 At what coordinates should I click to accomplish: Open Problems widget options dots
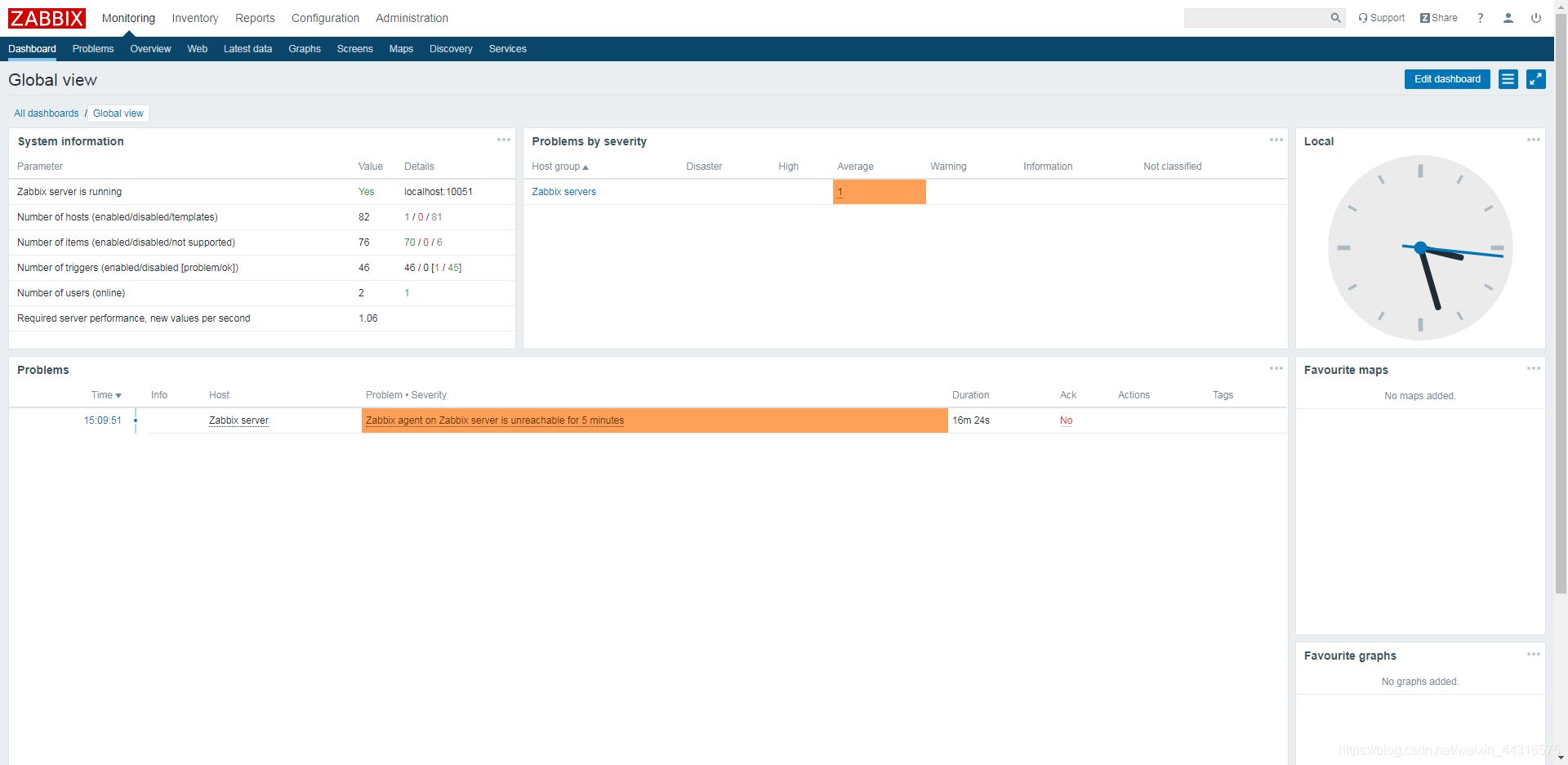[x=1276, y=368]
